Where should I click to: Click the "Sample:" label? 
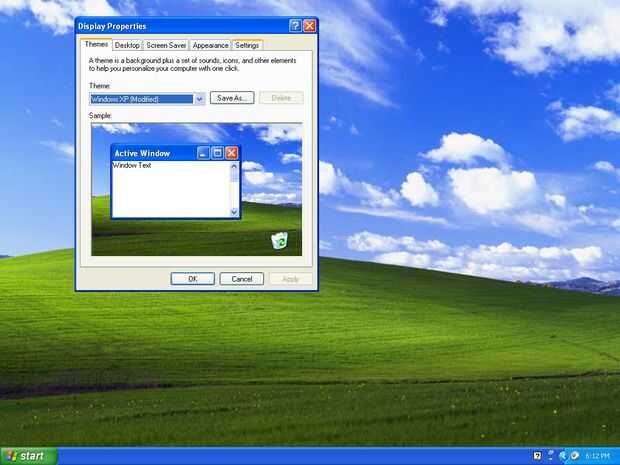click(100, 115)
